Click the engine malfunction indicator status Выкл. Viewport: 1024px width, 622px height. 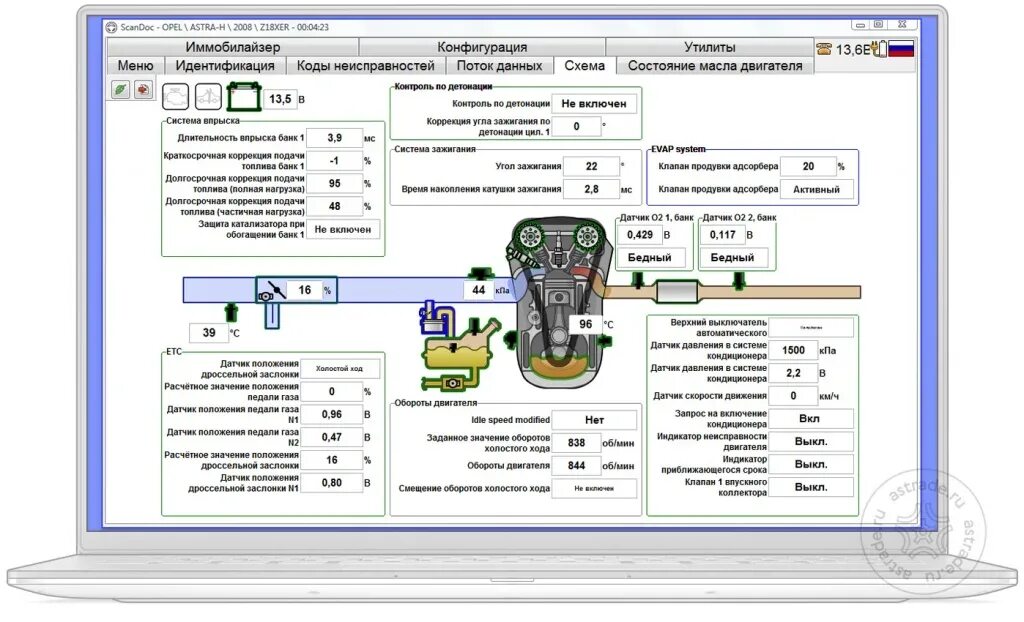pyautogui.click(x=810, y=442)
